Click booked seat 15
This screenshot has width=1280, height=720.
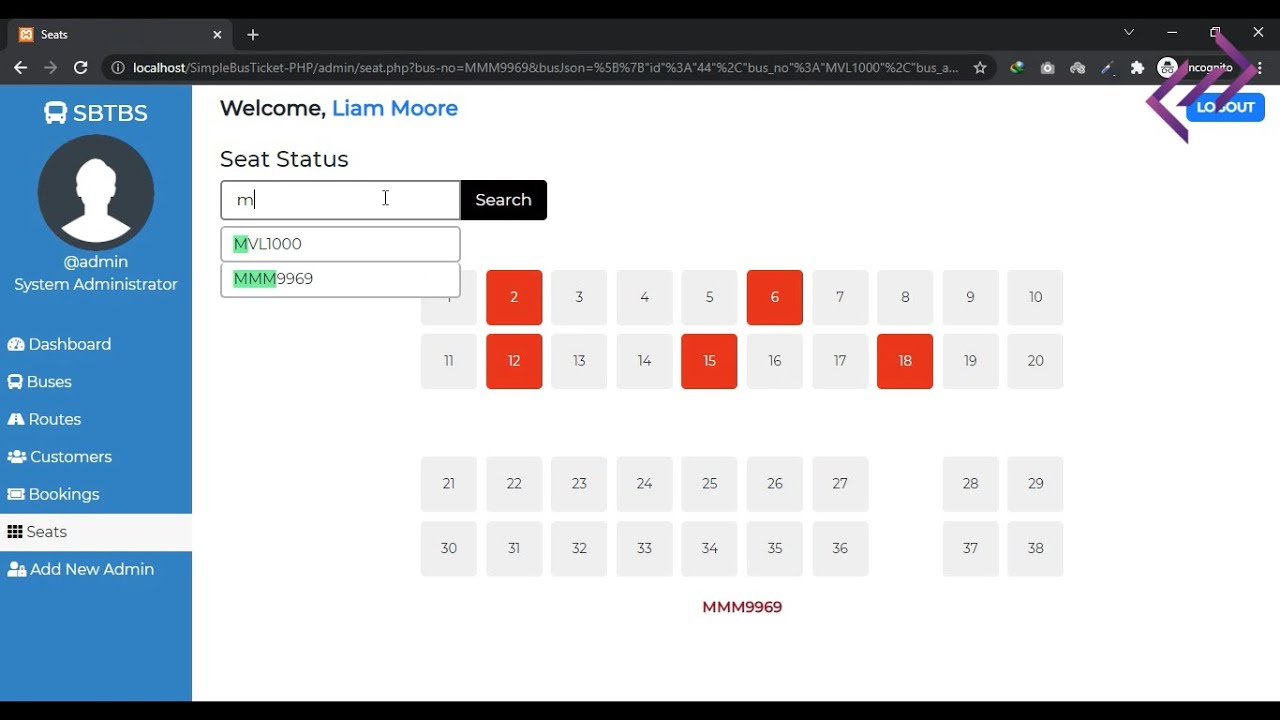[709, 361]
